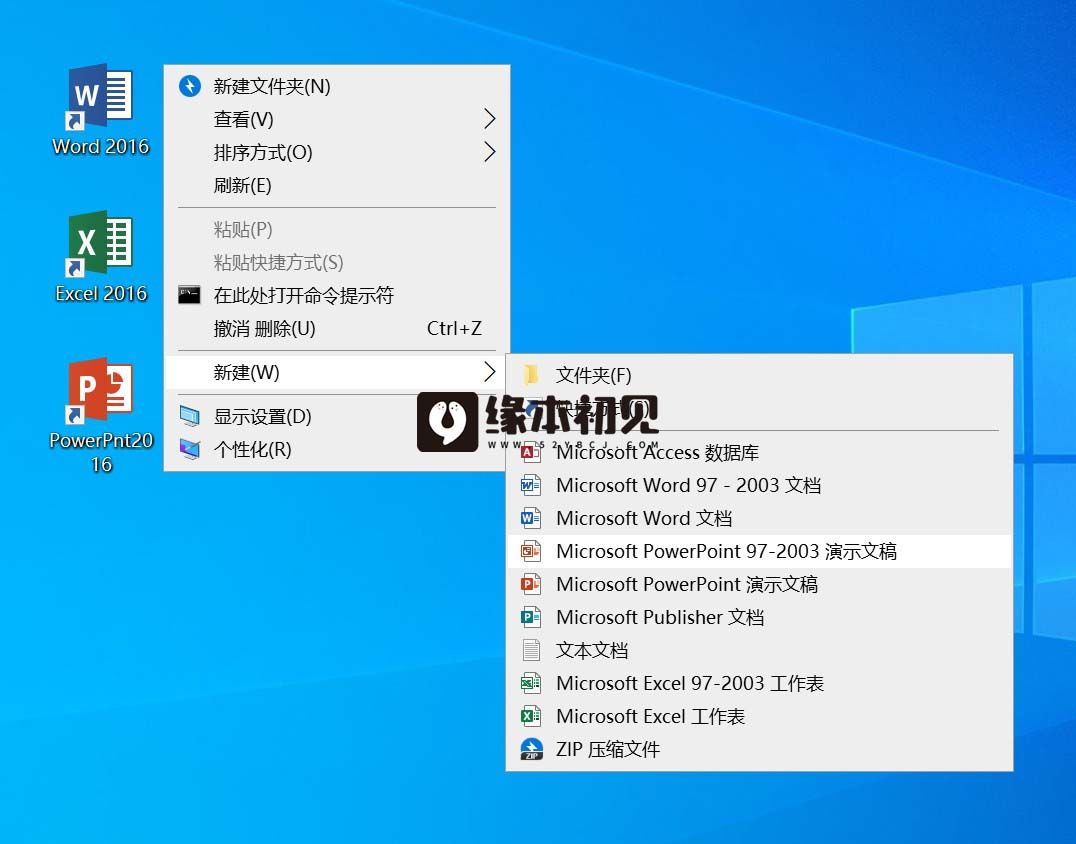Choose 撤消 删除(U) in the context menu

(x=337, y=328)
